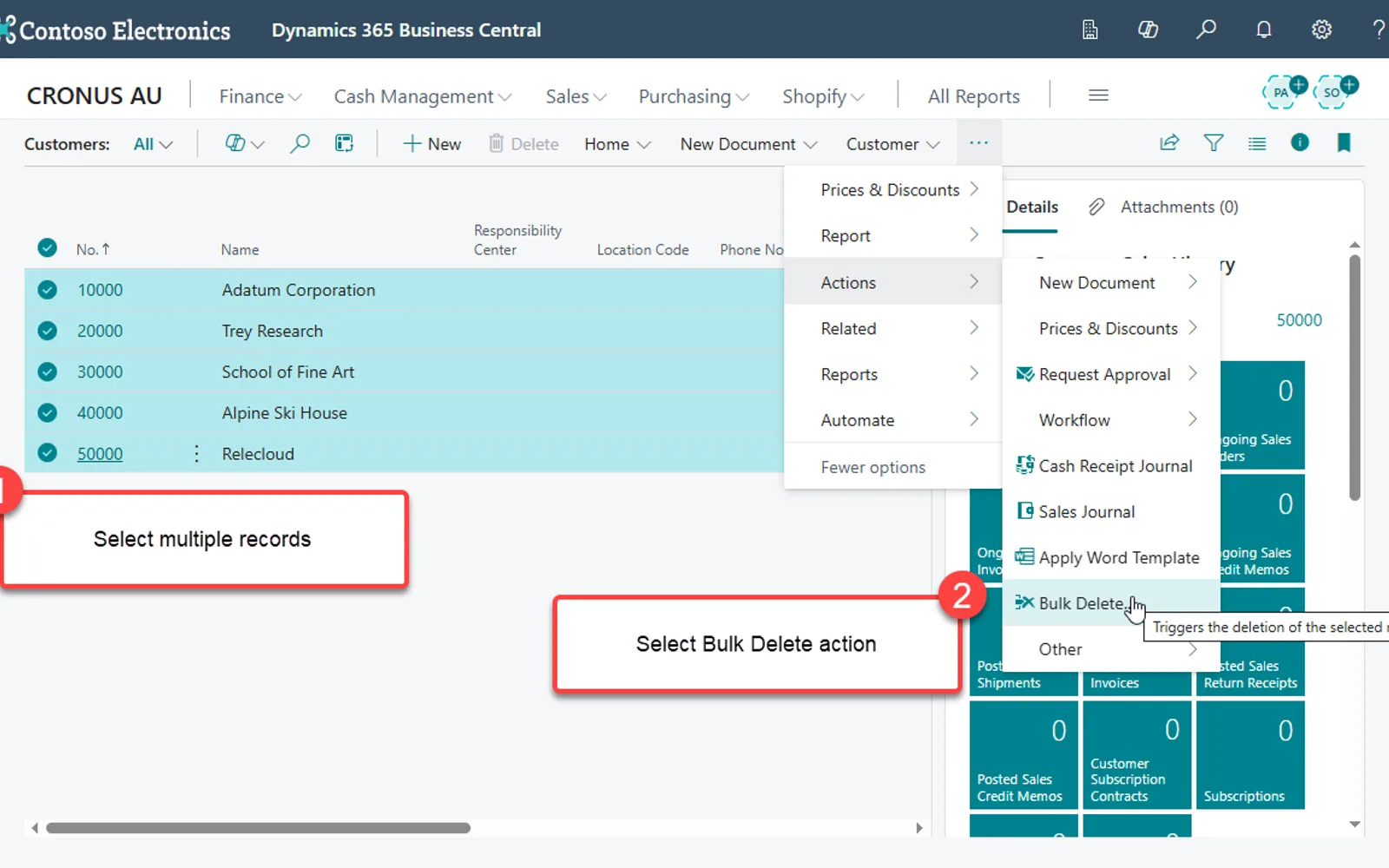Open row options for Relecloud
Screen dimensions: 1389x868
tap(196, 454)
